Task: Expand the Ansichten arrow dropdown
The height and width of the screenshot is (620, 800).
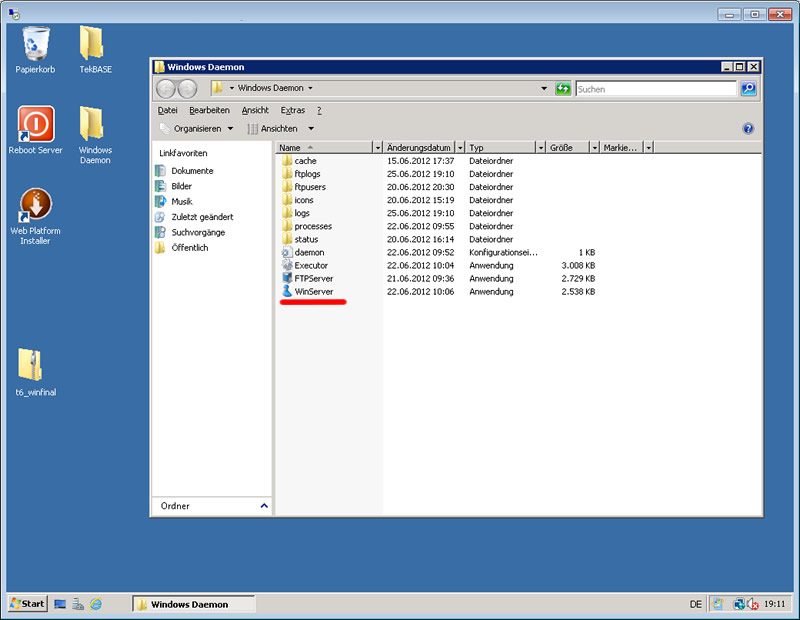Action: click(311, 129)
